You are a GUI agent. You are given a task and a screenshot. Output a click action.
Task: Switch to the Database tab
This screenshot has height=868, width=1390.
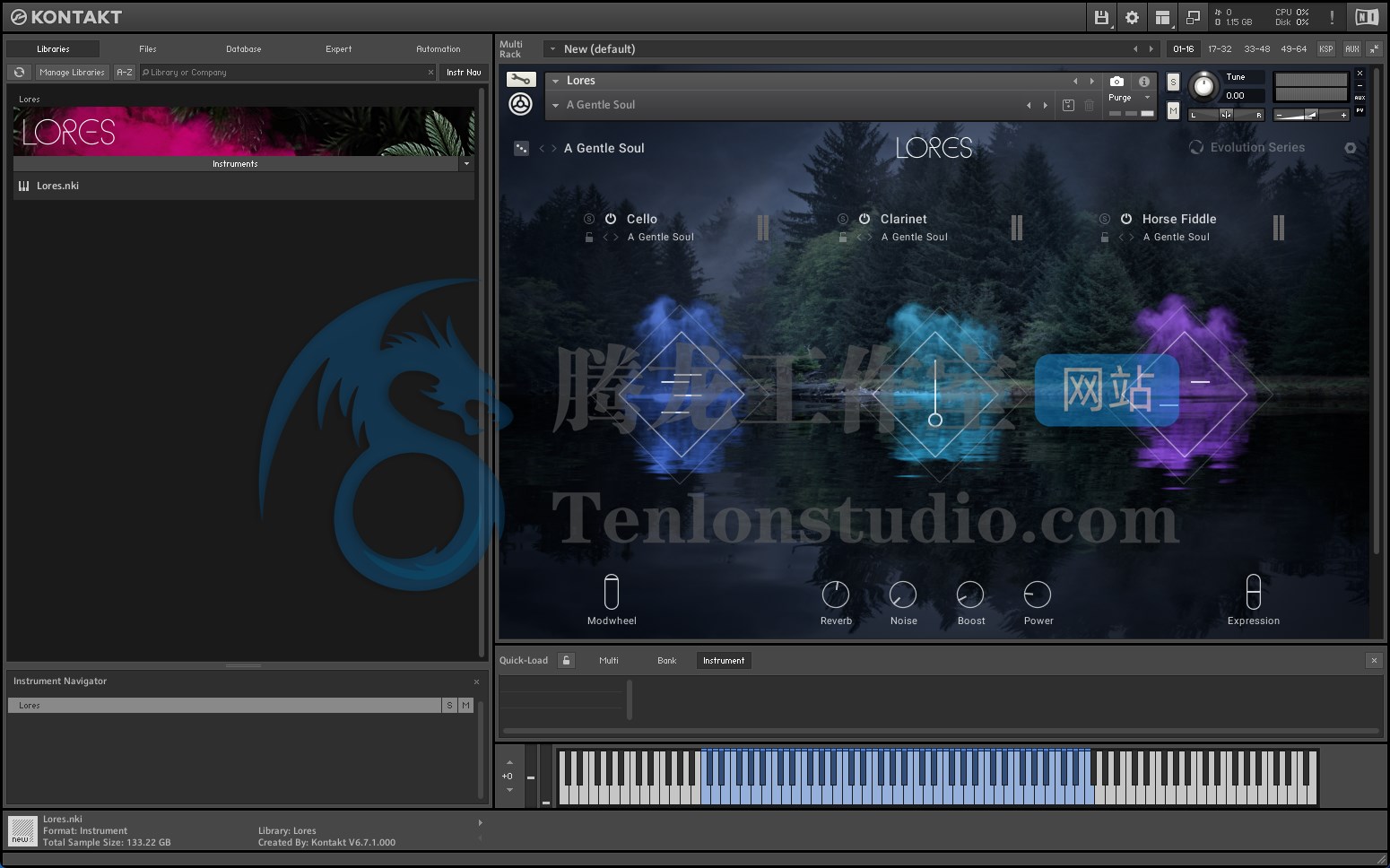click(243, 49)
